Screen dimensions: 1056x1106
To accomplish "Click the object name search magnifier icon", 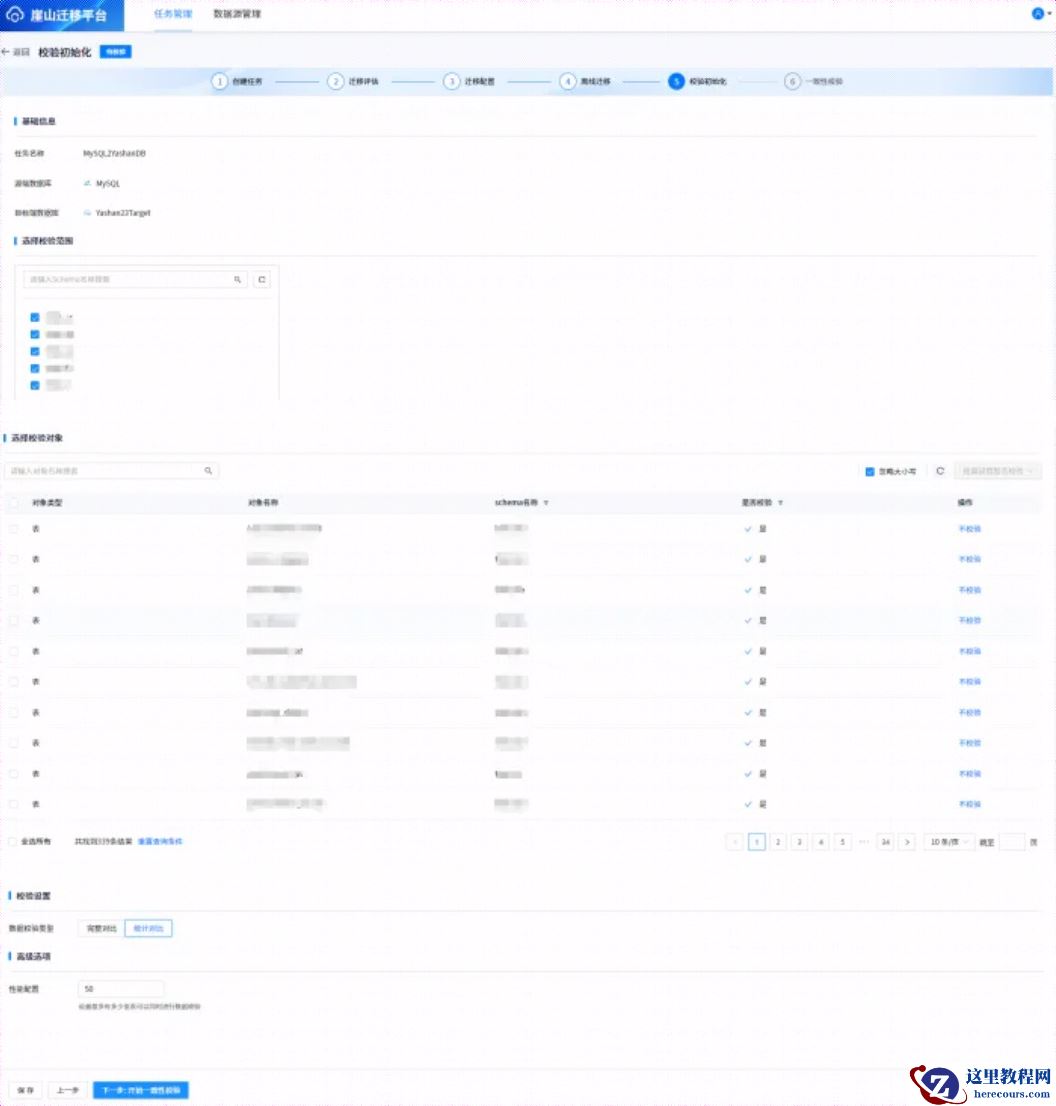I will 208,470.
